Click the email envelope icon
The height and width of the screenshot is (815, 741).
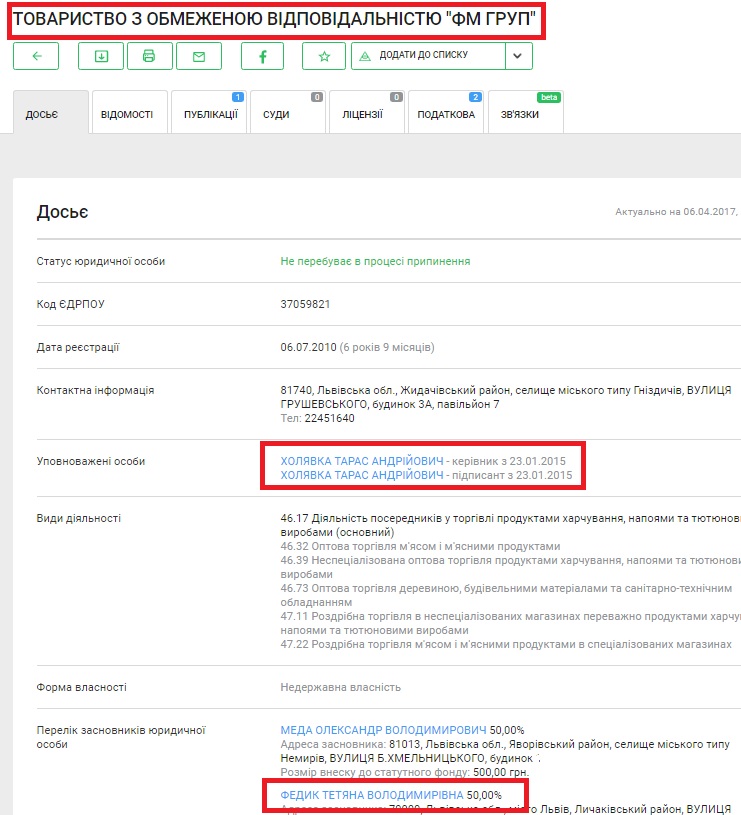pyautogui.click(x=199, y=56)
